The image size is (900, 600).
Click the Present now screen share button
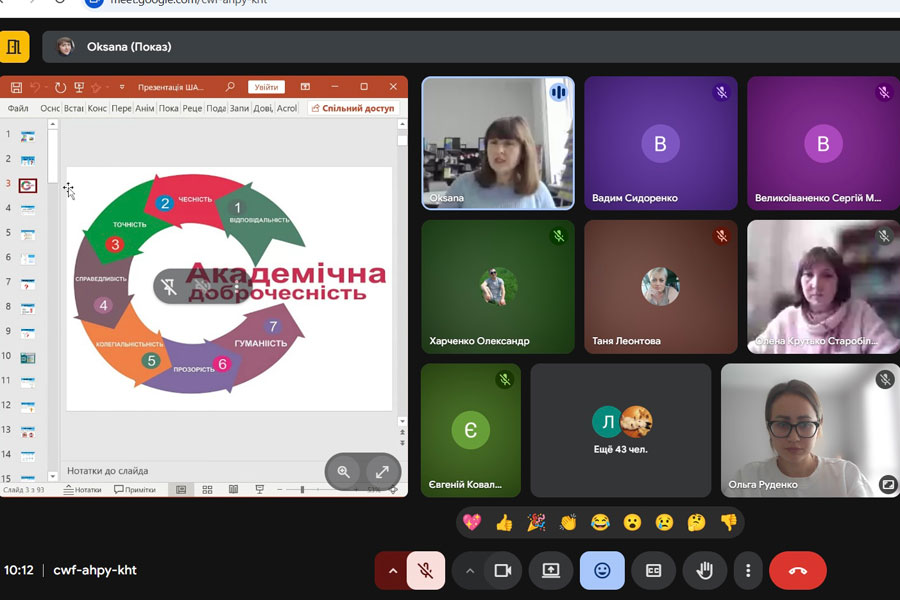[x=551, y=571]
